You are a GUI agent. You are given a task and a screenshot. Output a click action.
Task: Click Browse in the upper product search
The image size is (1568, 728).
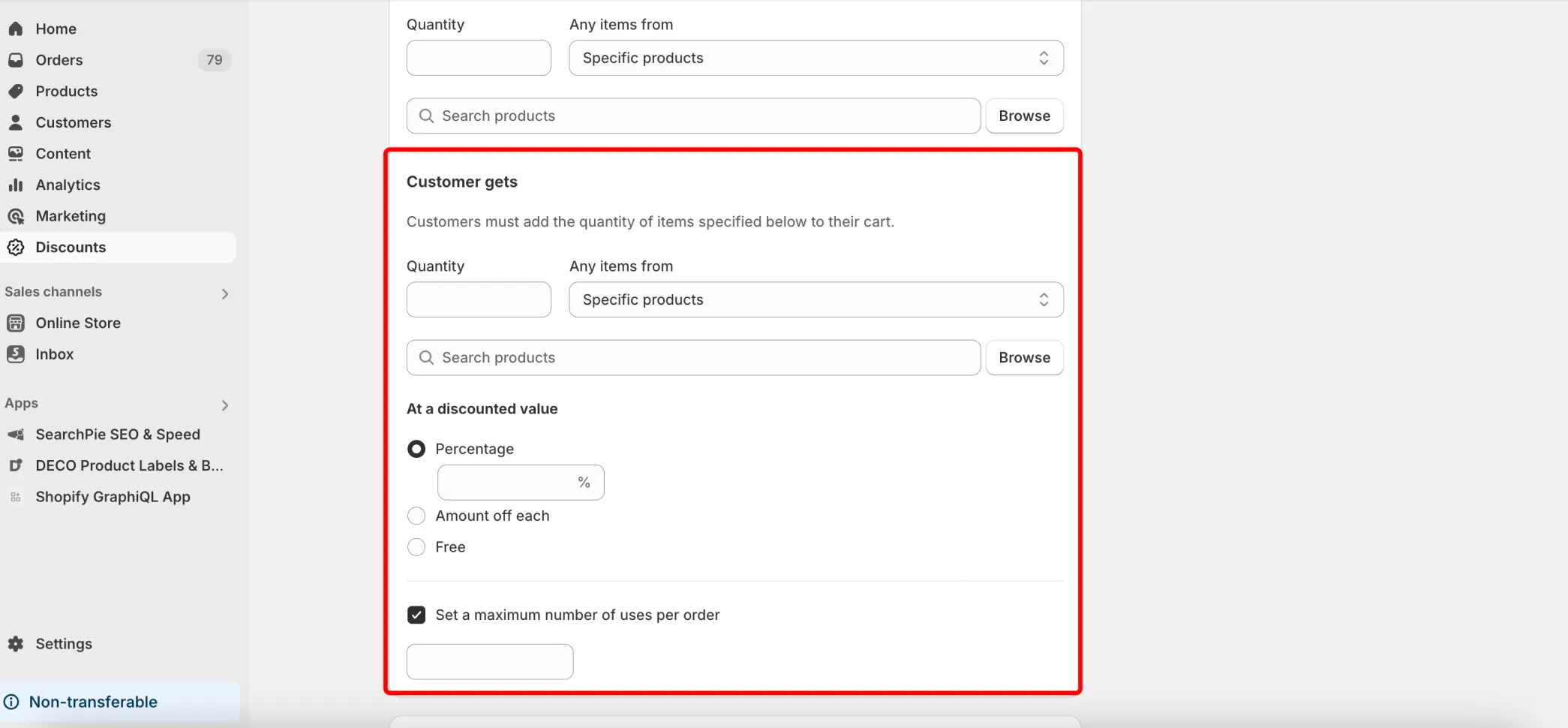click(1024, 116)
